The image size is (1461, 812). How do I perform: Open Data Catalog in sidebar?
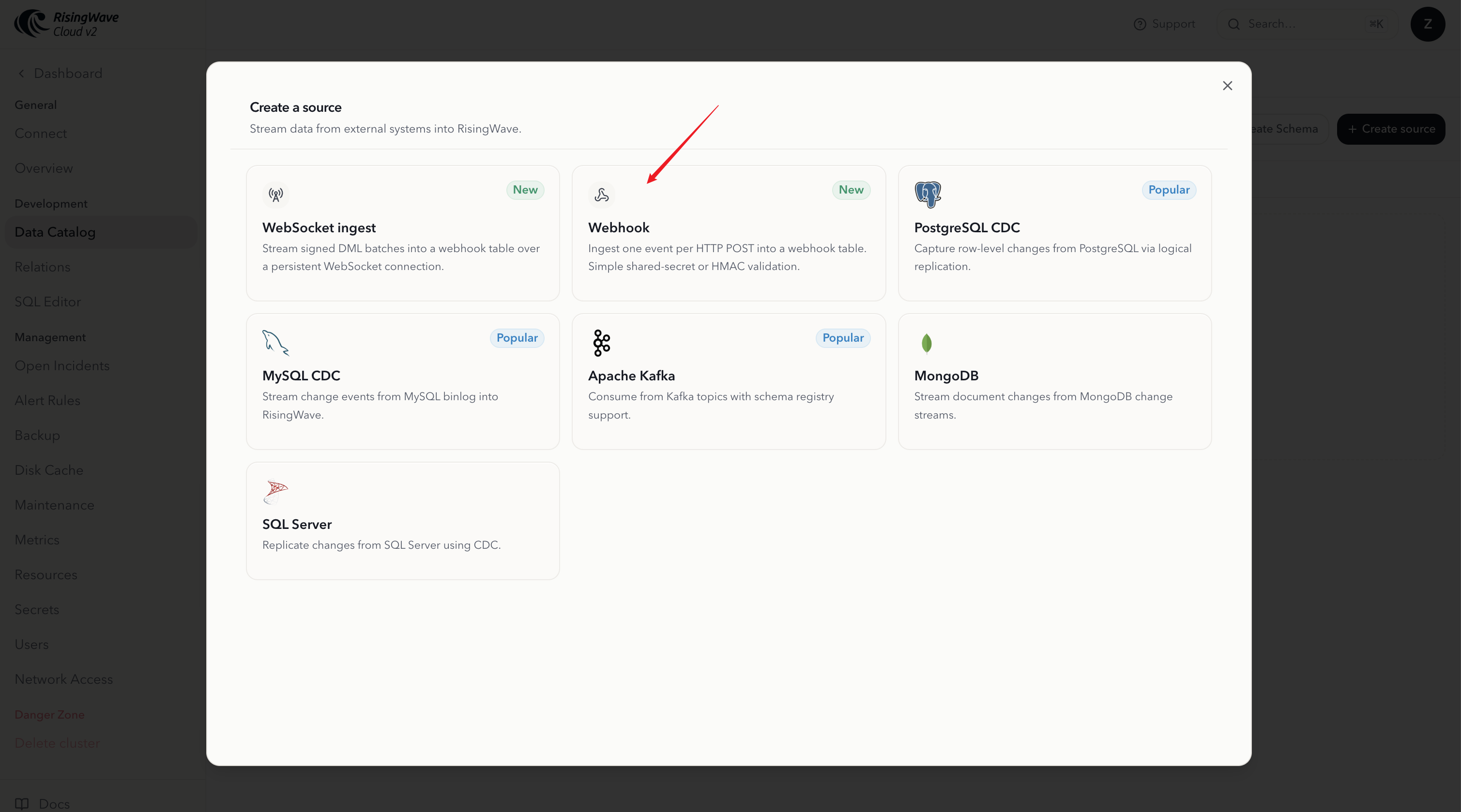(x=101, y=232)
